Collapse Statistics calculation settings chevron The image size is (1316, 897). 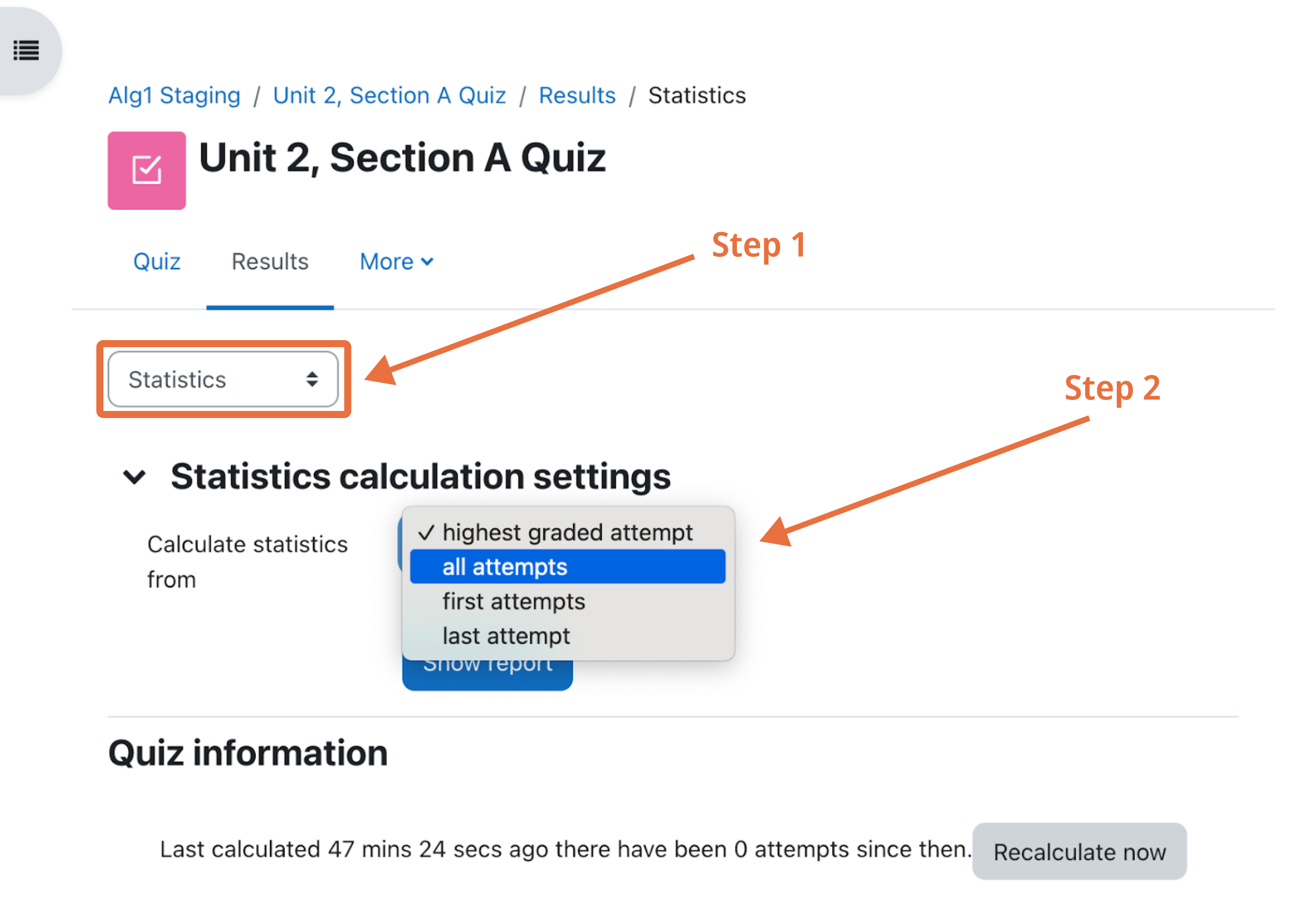point(134,477)
